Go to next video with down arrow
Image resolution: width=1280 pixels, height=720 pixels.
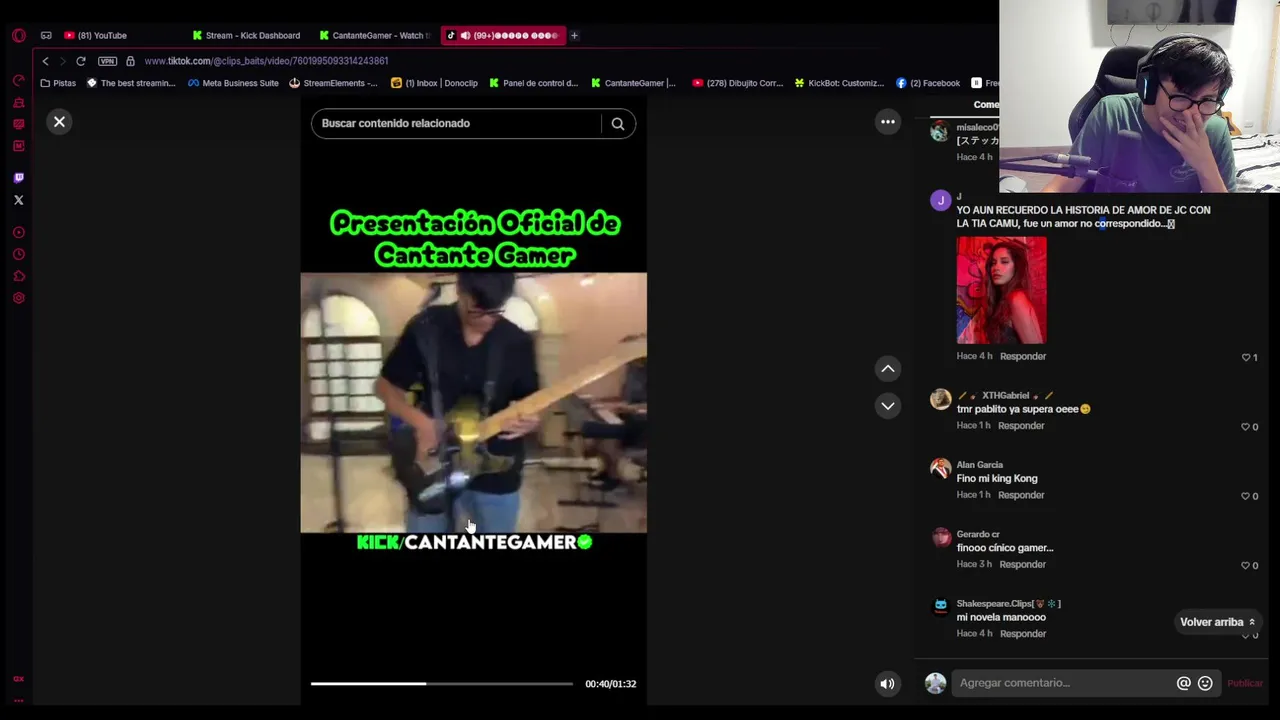(x=887, y=405)
